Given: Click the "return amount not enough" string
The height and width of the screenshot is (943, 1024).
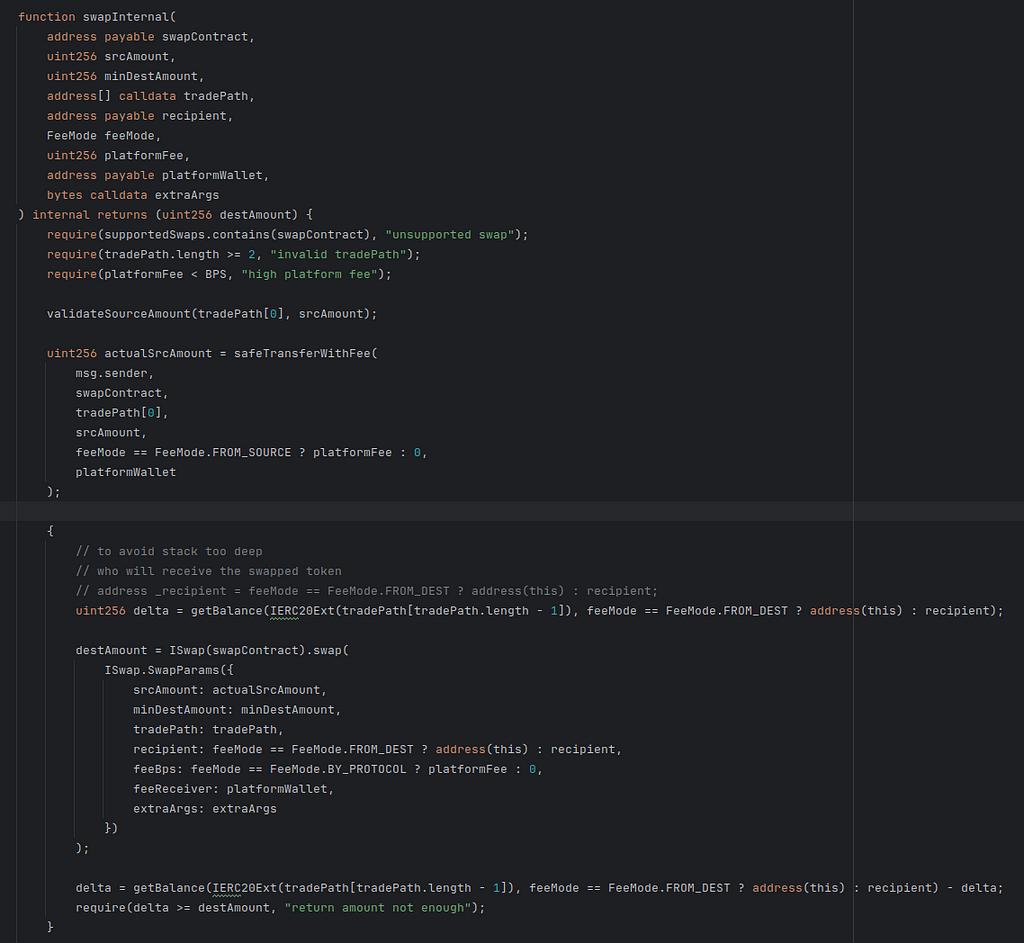Looking at the screenshot, I should (380, 907).
